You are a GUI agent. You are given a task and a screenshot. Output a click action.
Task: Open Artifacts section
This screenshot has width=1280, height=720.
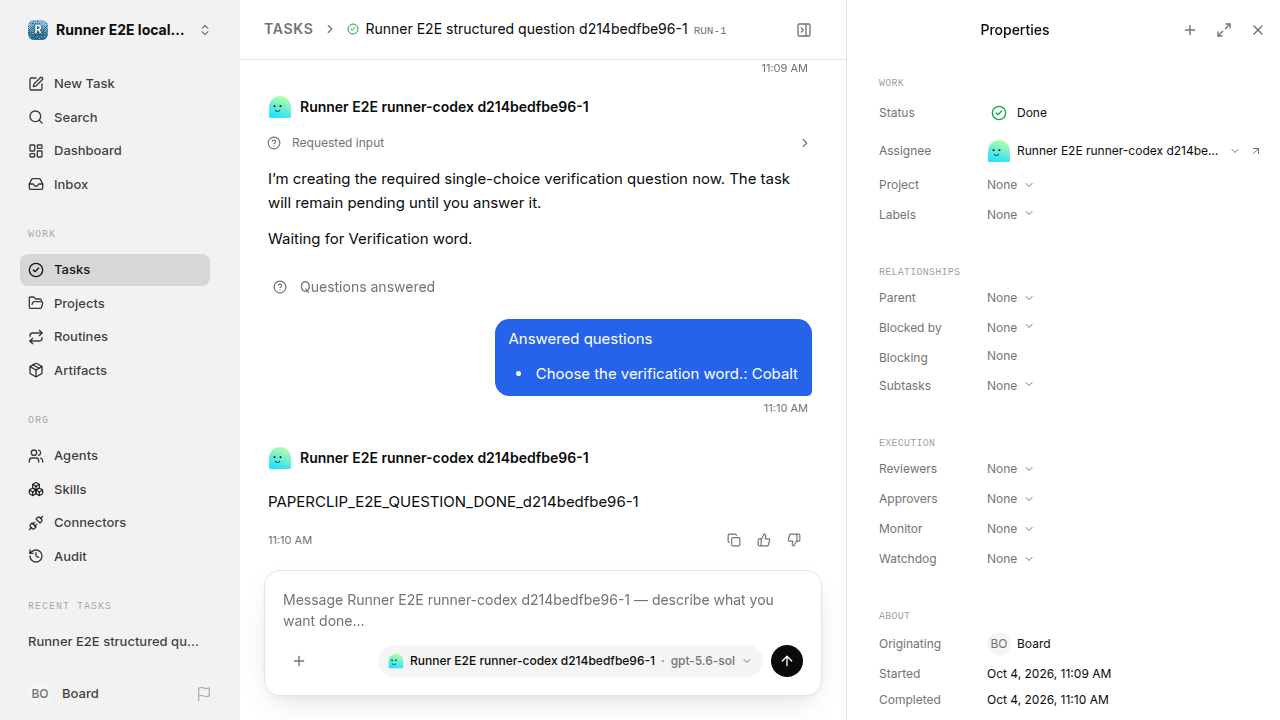(115, 371)
